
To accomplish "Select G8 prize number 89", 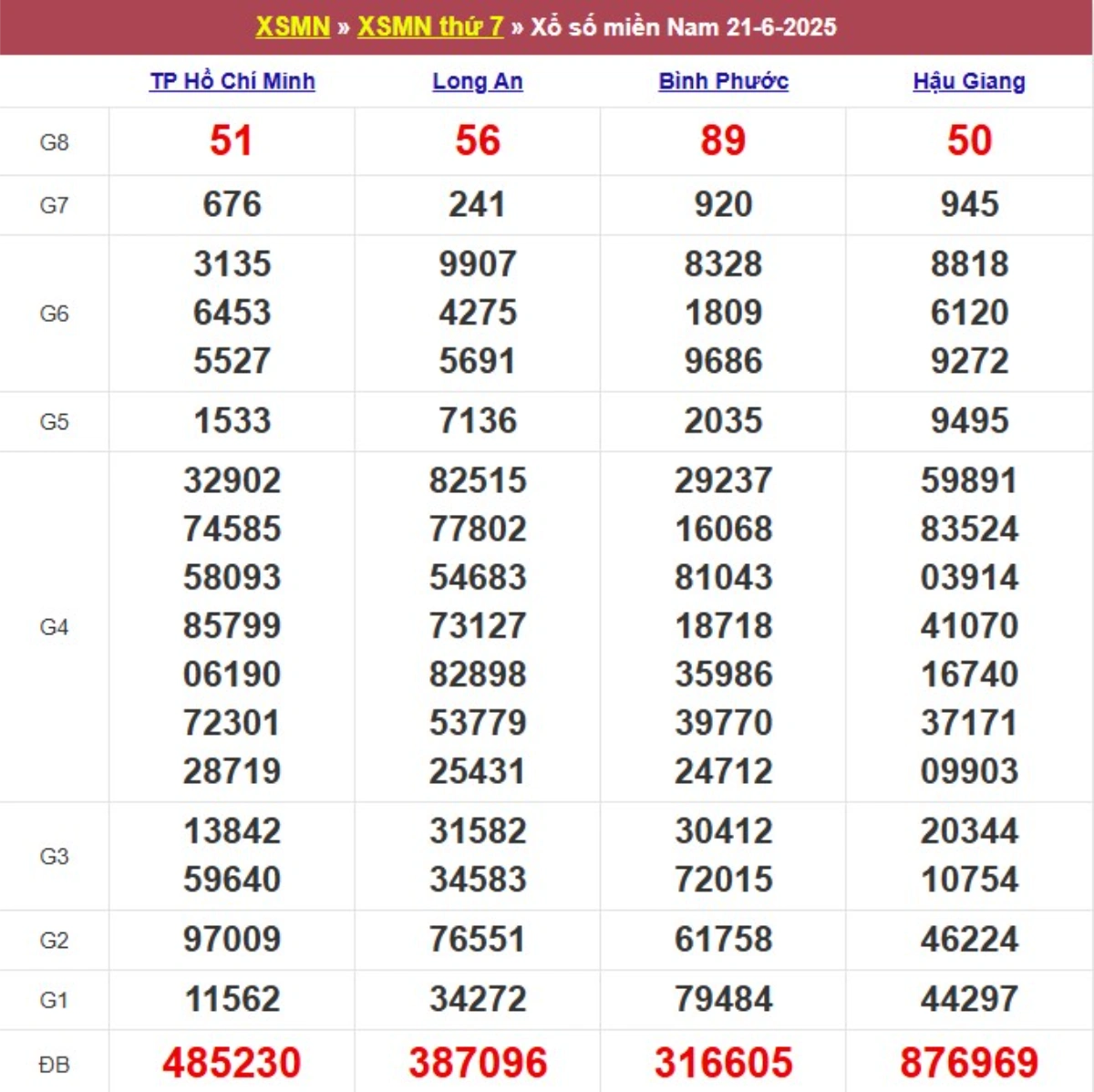I will (724, 140).
